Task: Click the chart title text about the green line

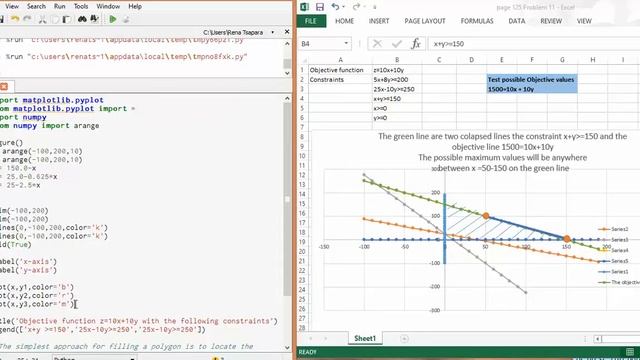Action: click(502, 152)
